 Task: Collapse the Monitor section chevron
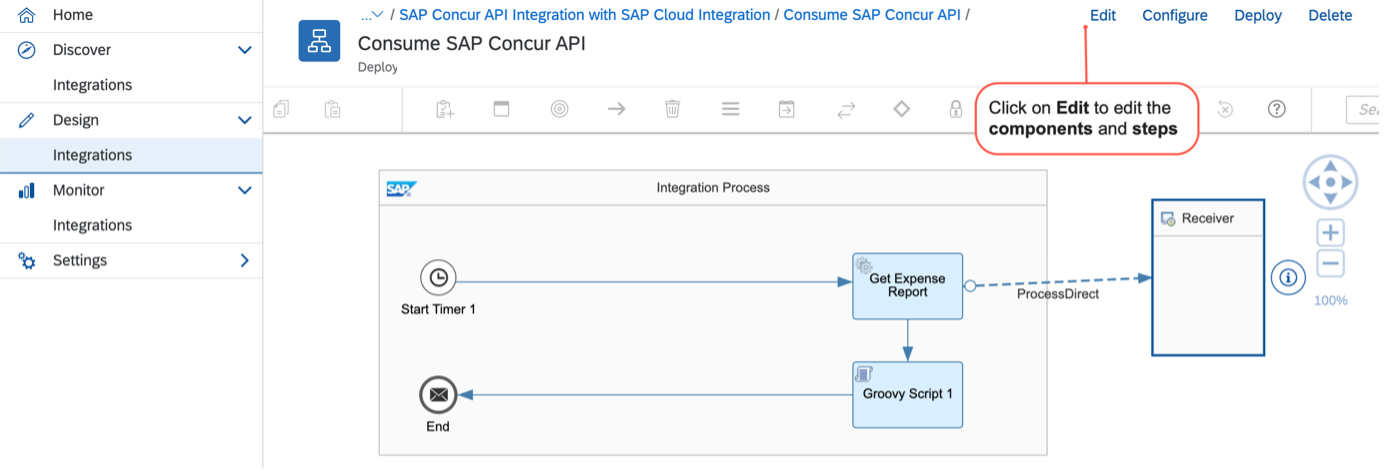point(244,190)
